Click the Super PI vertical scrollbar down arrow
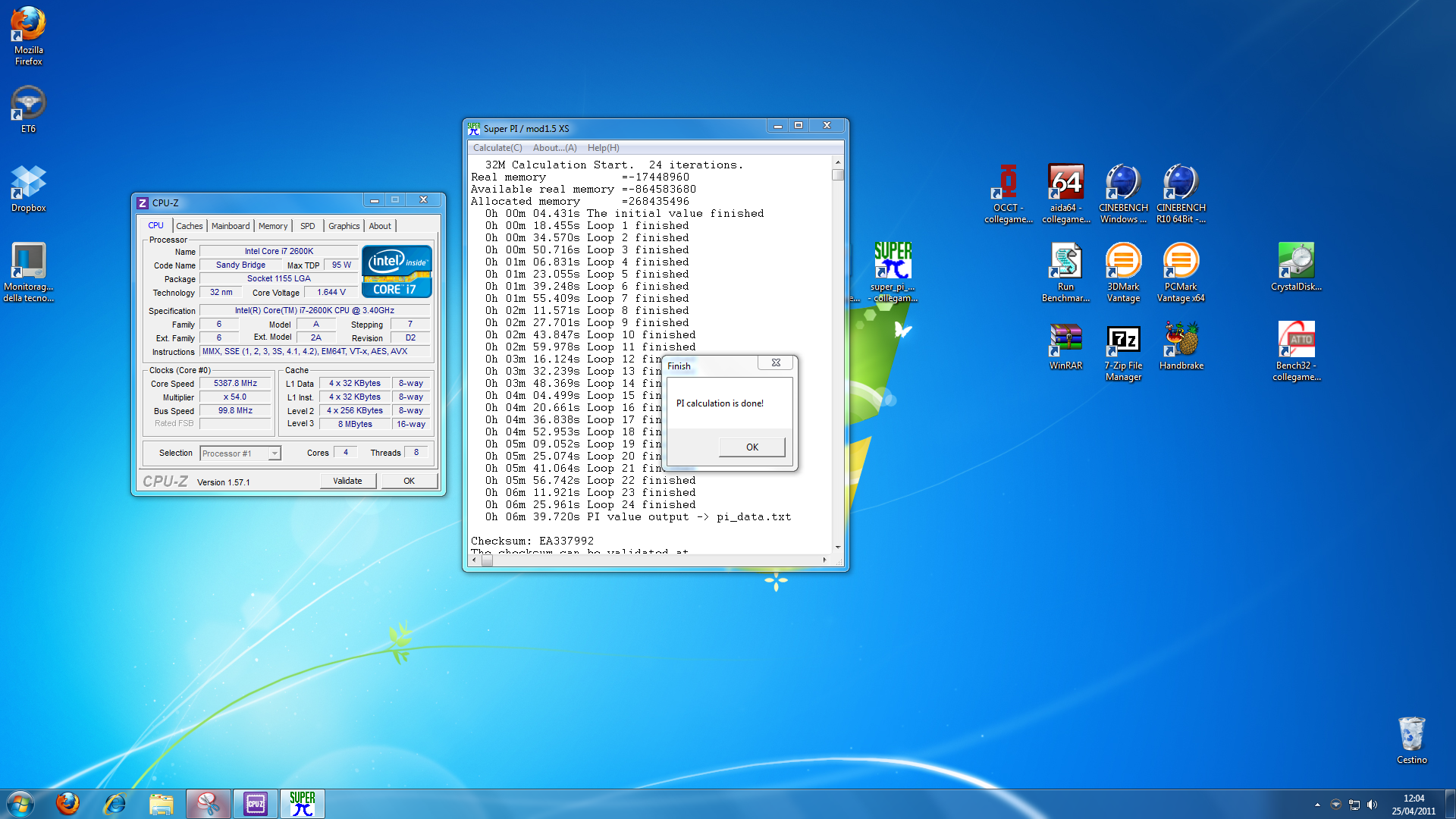Screen dimensions: 1456x819 pyautogui.click(x=838, y=547)
